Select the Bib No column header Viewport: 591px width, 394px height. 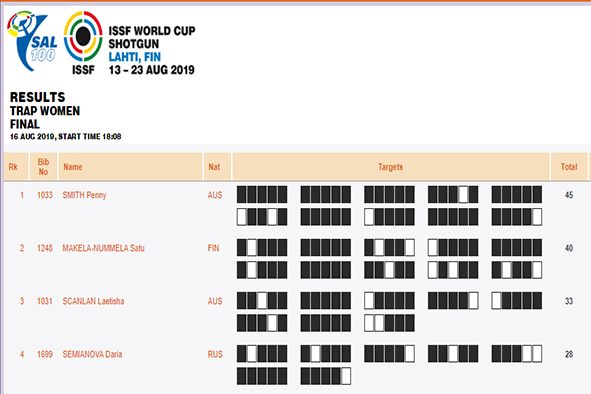(x=43, y=167)
